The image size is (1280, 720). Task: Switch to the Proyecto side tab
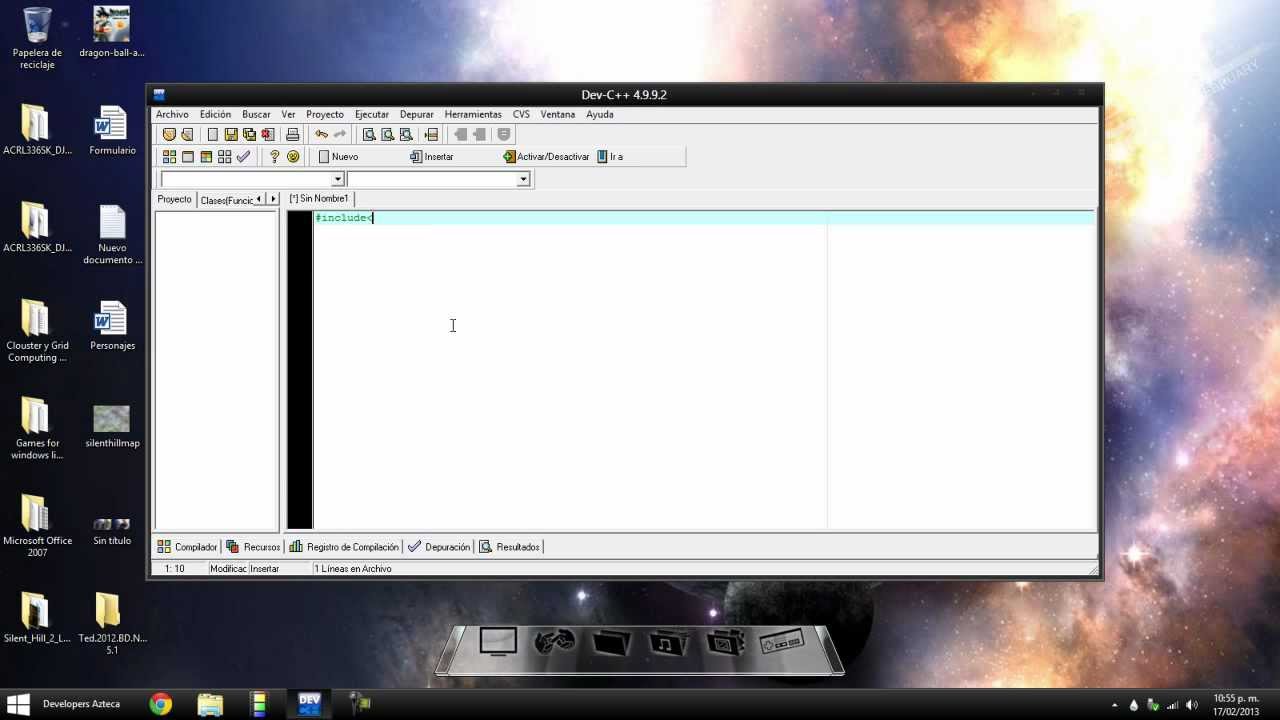tap(174, 199)
